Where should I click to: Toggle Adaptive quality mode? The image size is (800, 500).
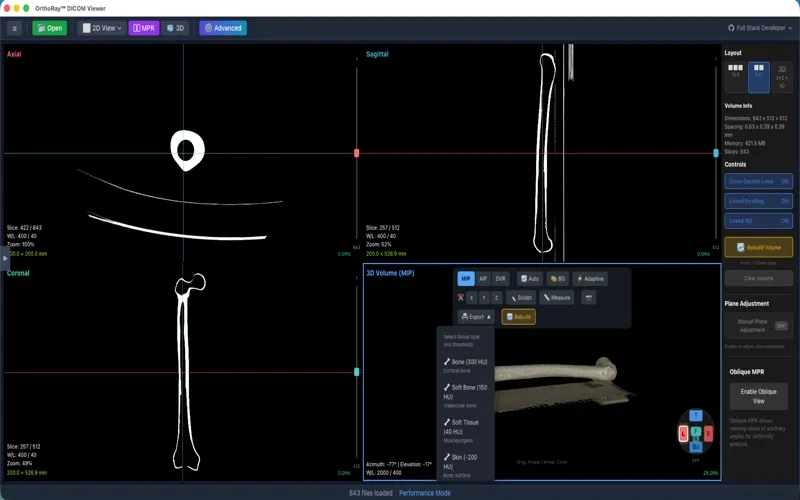tap(590, 279)
